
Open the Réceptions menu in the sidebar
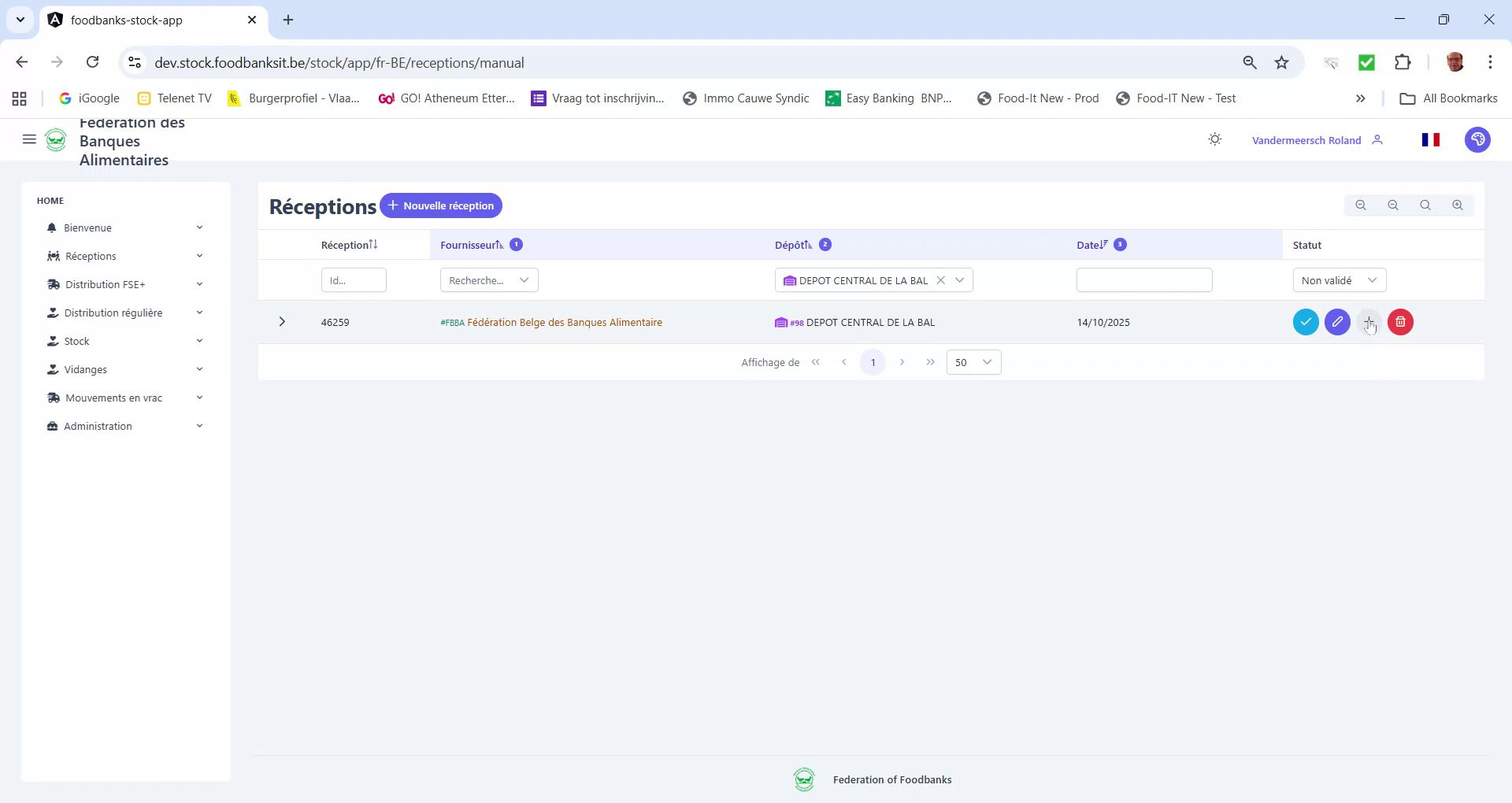90,256
